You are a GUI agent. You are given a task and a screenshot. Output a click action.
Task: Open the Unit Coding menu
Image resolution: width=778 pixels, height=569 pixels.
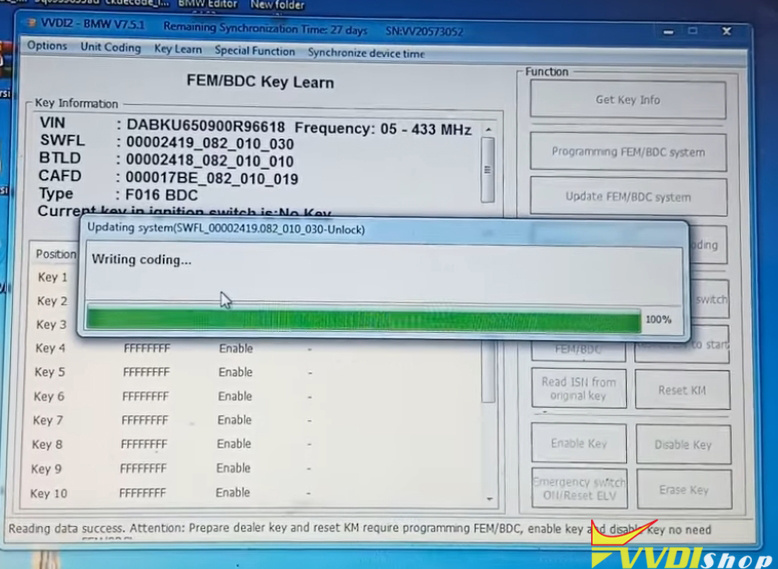pos(111,47)
